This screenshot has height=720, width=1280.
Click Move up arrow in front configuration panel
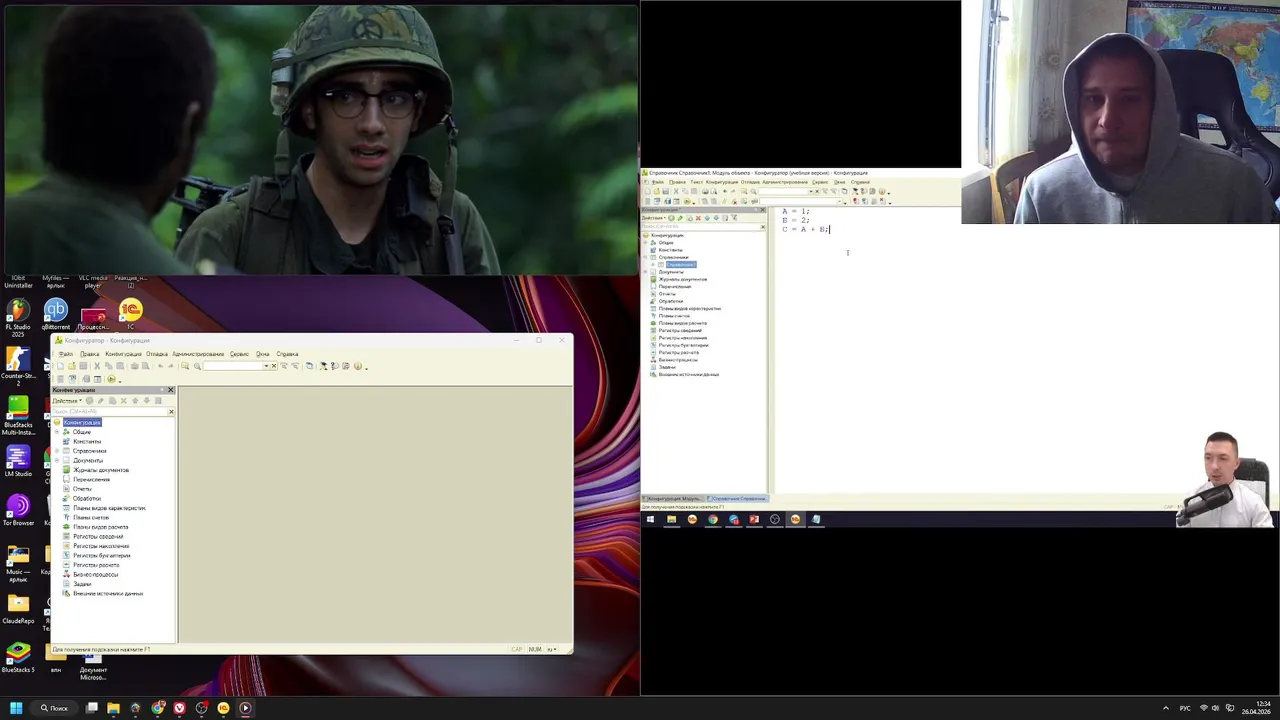point(135,400)
